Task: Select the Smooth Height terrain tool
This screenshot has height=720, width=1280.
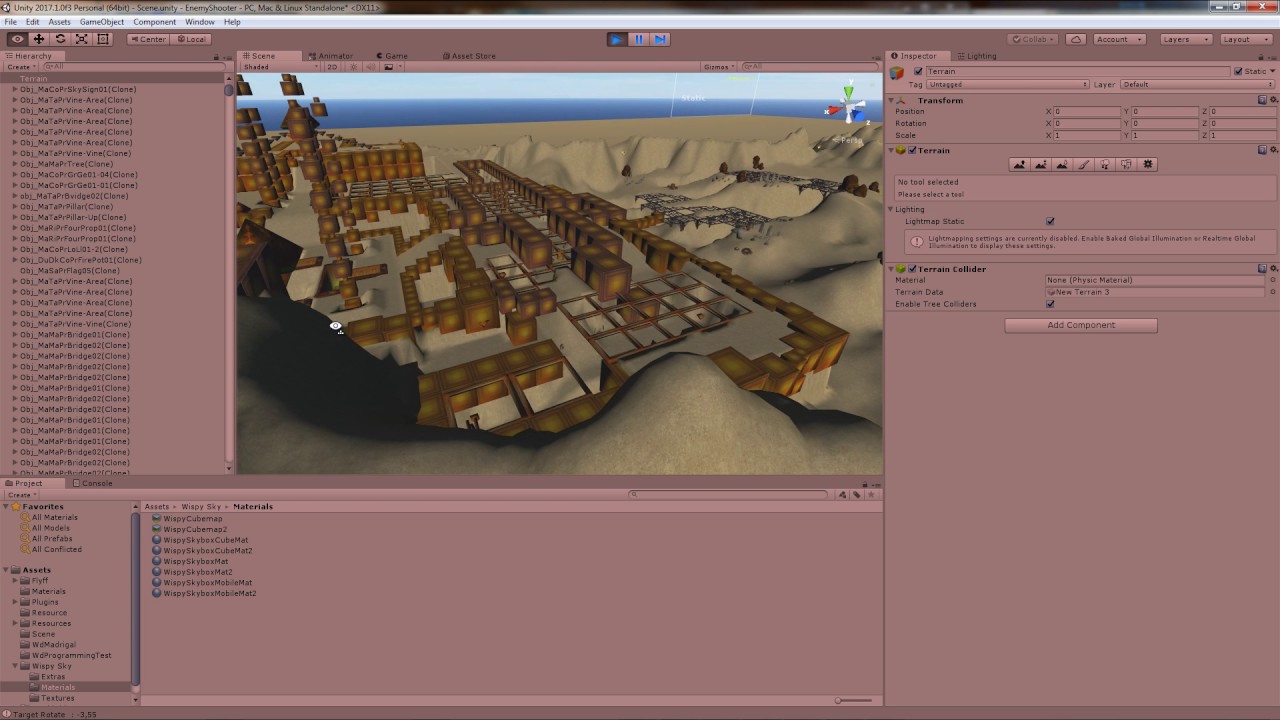Action: [x=1062, y=164]
